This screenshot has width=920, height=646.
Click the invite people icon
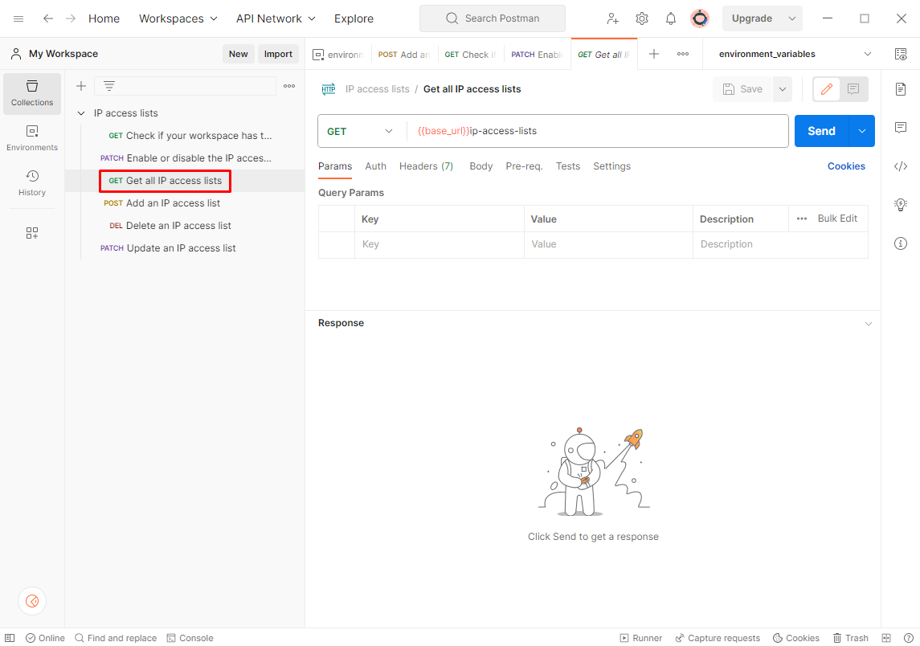[x=613, y=19]
